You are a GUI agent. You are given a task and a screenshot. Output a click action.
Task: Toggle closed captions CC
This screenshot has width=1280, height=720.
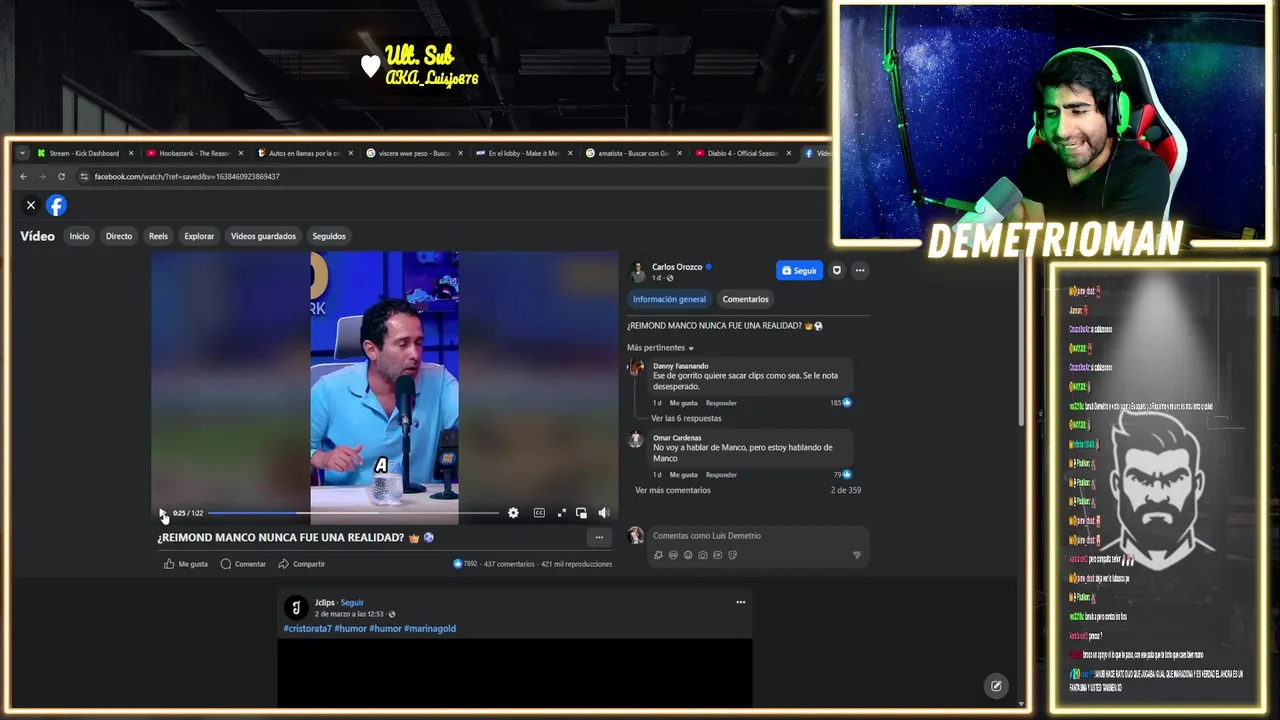click(539, 513)
